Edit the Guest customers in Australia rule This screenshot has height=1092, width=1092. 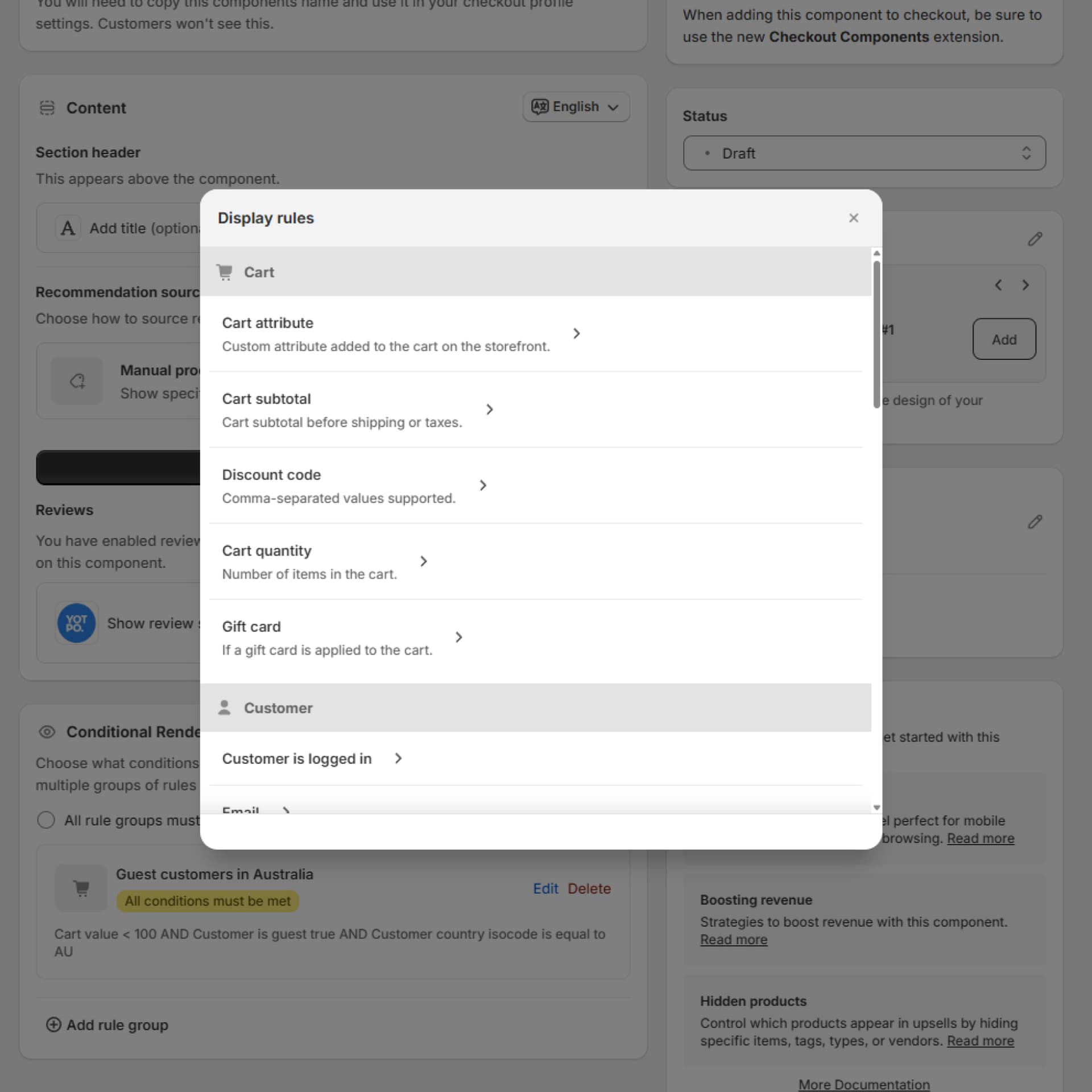[545, 888]
